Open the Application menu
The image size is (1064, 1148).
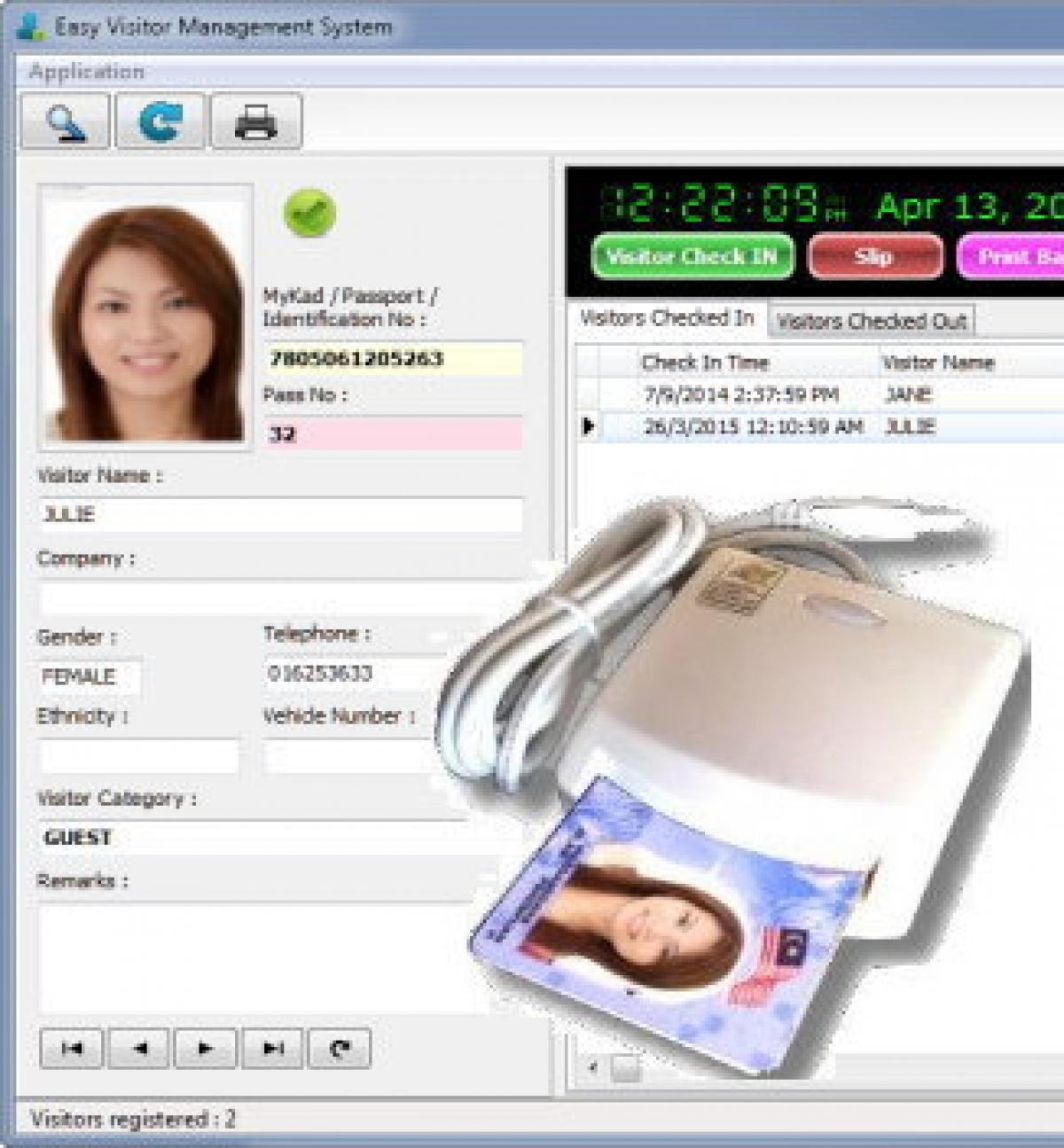point(86,72)
